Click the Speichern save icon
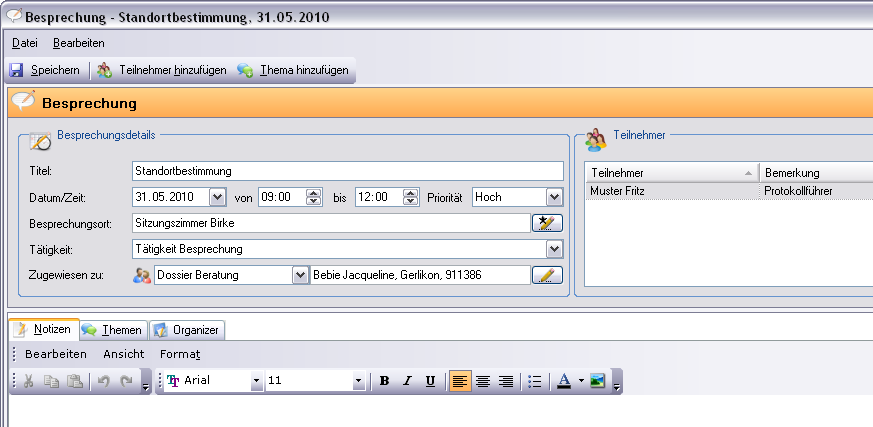This screenshot has width=873, height=427. 17,71
